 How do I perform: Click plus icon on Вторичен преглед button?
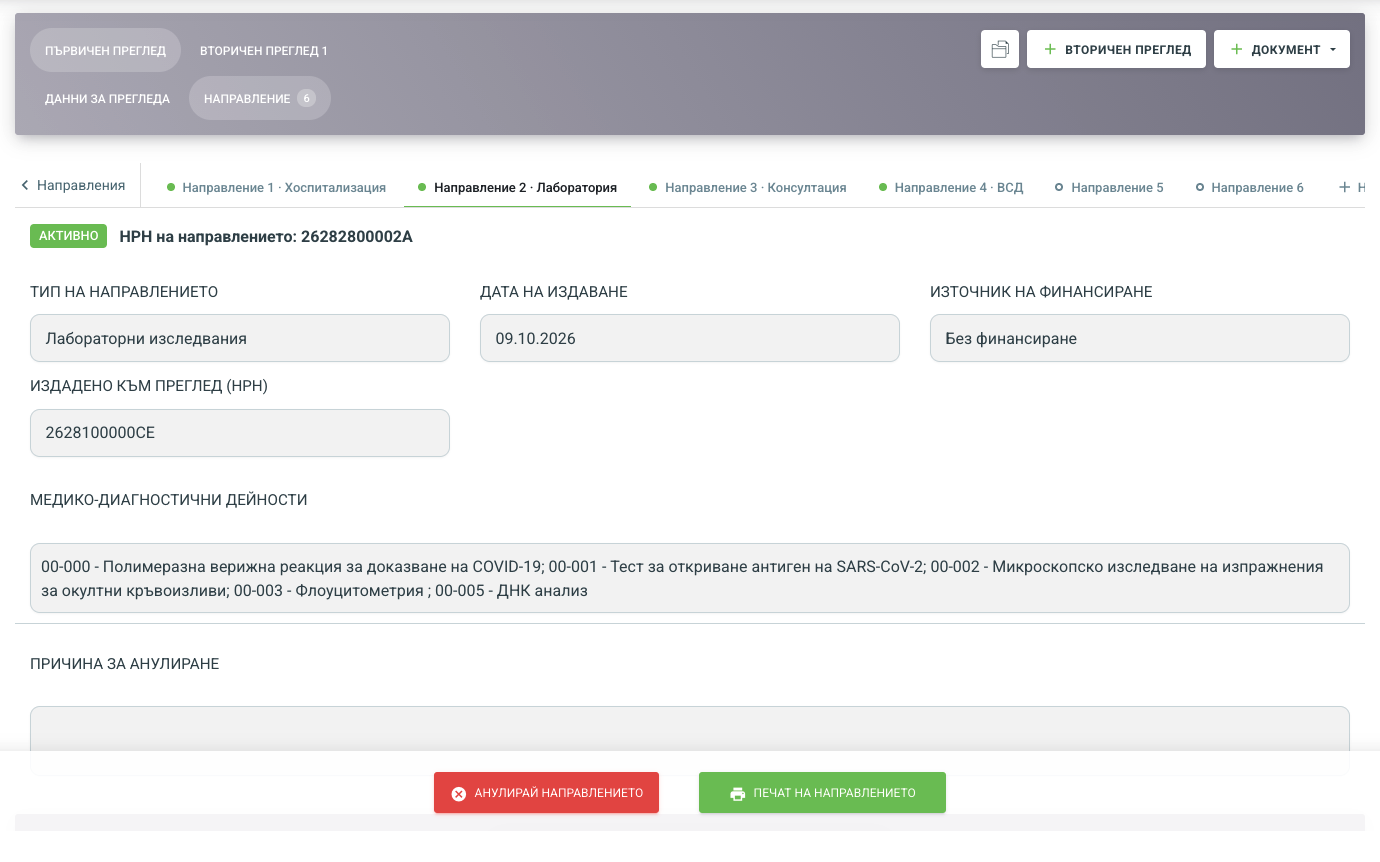point(1050,49)
